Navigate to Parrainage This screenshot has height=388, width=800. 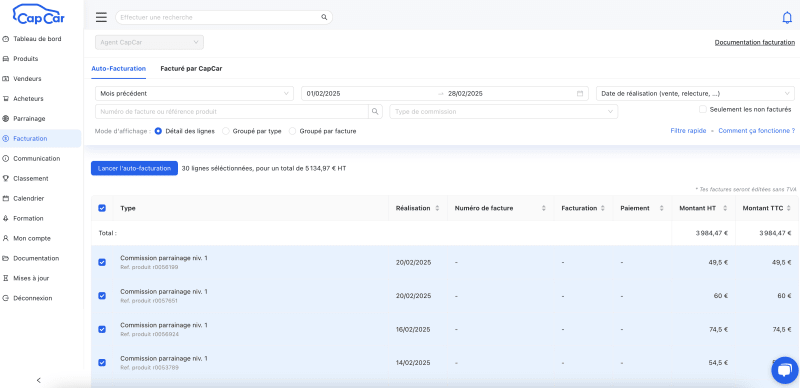tap(29, 118)
